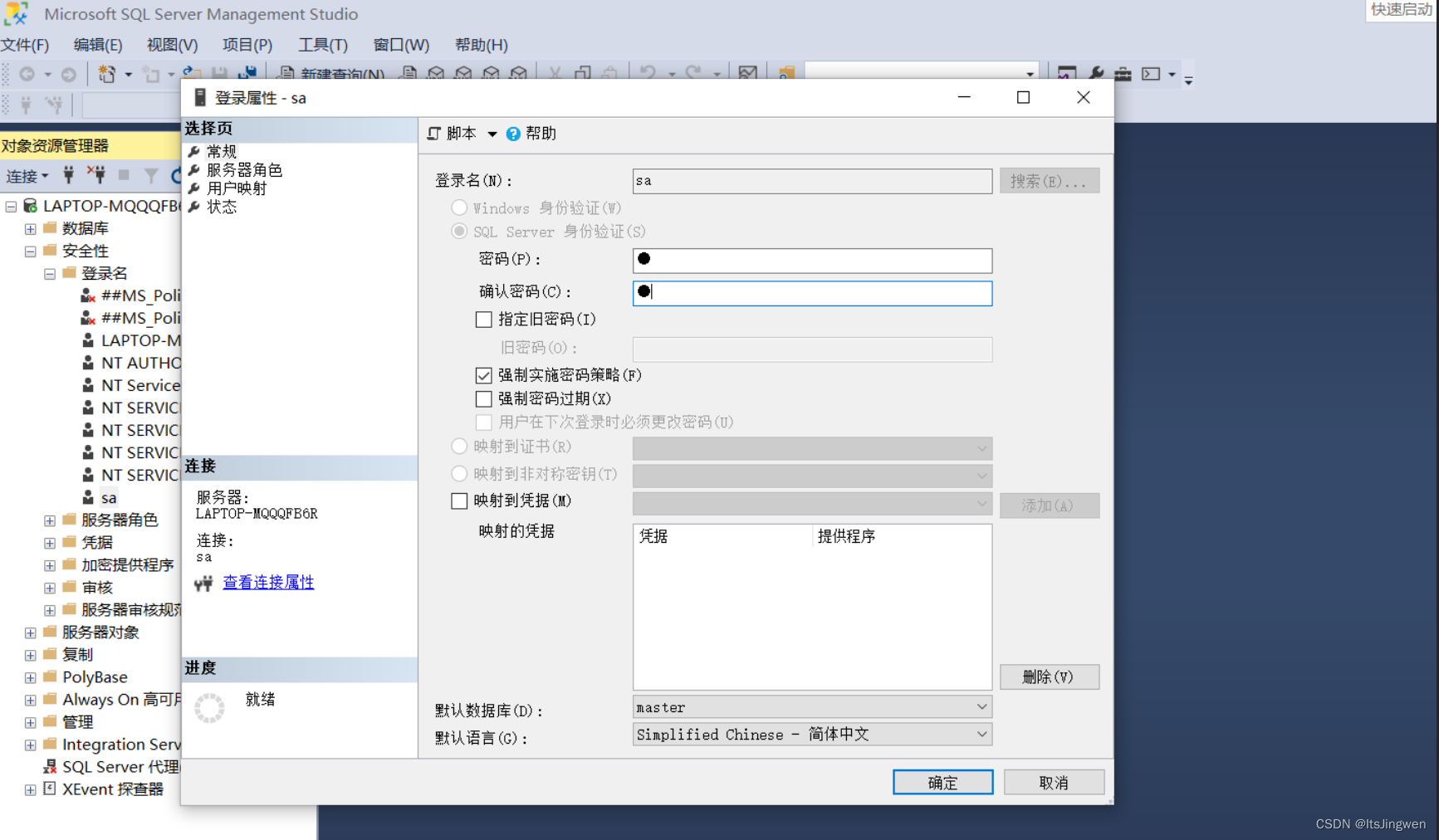Click the PolyBase folder icon

pyautogui.click(x=50, y=676)
